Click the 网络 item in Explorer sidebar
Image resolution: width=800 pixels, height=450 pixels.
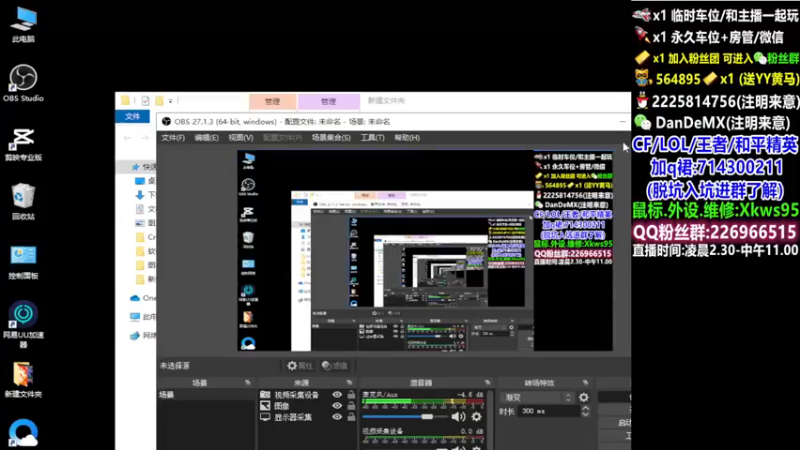pyautogui.click(x=143, y=335)
